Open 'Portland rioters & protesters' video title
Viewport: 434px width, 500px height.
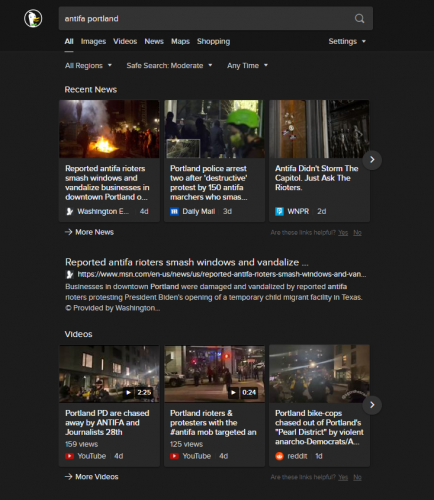[213, 422]
